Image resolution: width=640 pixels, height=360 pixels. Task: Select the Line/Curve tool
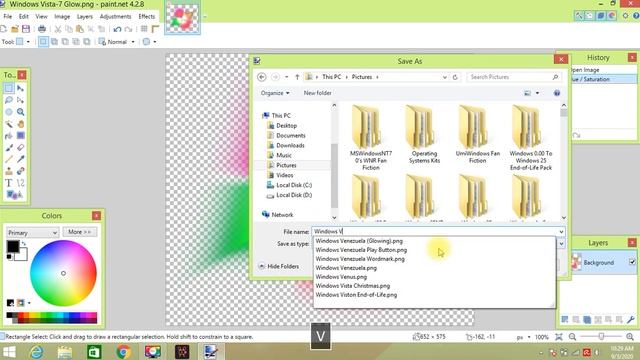pyautogui.click(x=20, y=183)
